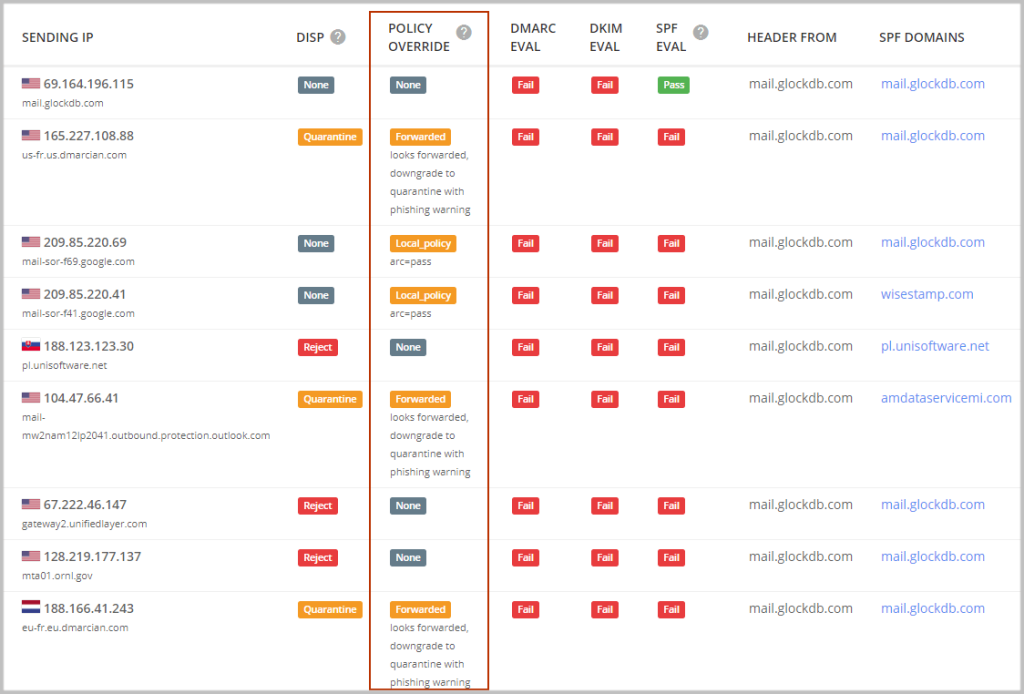The width and height of the screenshot is (1024, 694).
Task: Click the Netherlands flag beside 188.166.41.243
Action: click(x=31, y=608)
